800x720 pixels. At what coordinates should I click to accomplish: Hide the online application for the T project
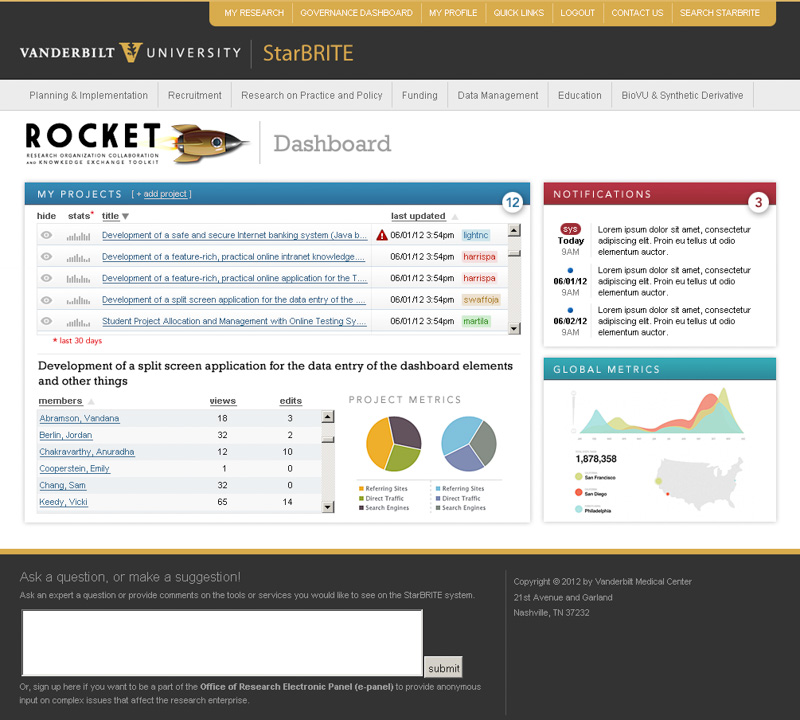click(46, 278)
